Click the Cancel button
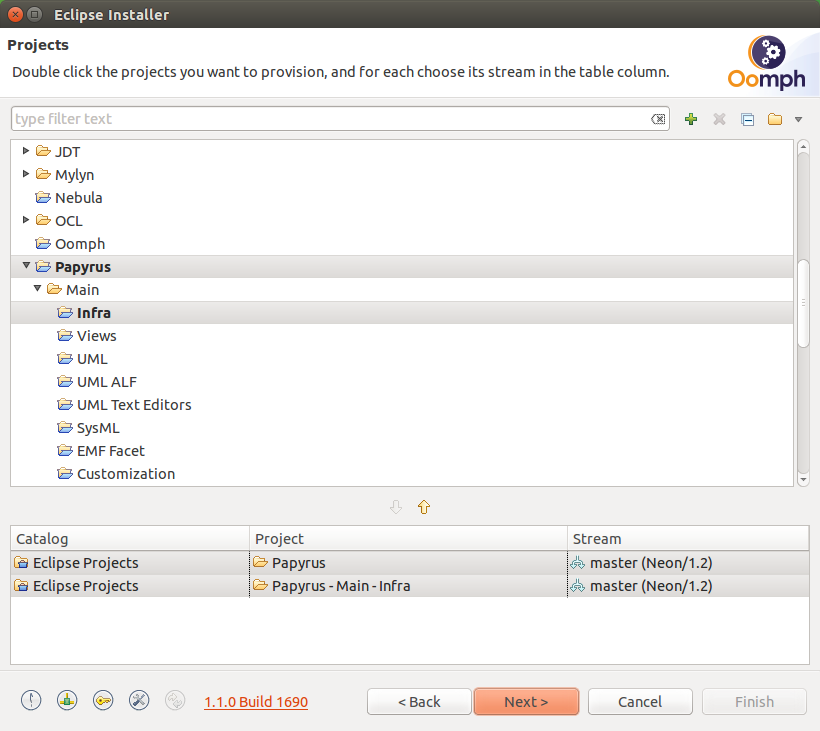The height and width of the screenshot is (731, 820). point(640,702)
